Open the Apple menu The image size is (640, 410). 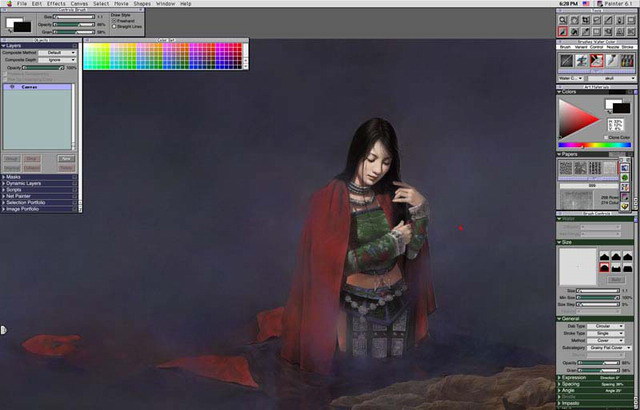(x=9, y=3)
